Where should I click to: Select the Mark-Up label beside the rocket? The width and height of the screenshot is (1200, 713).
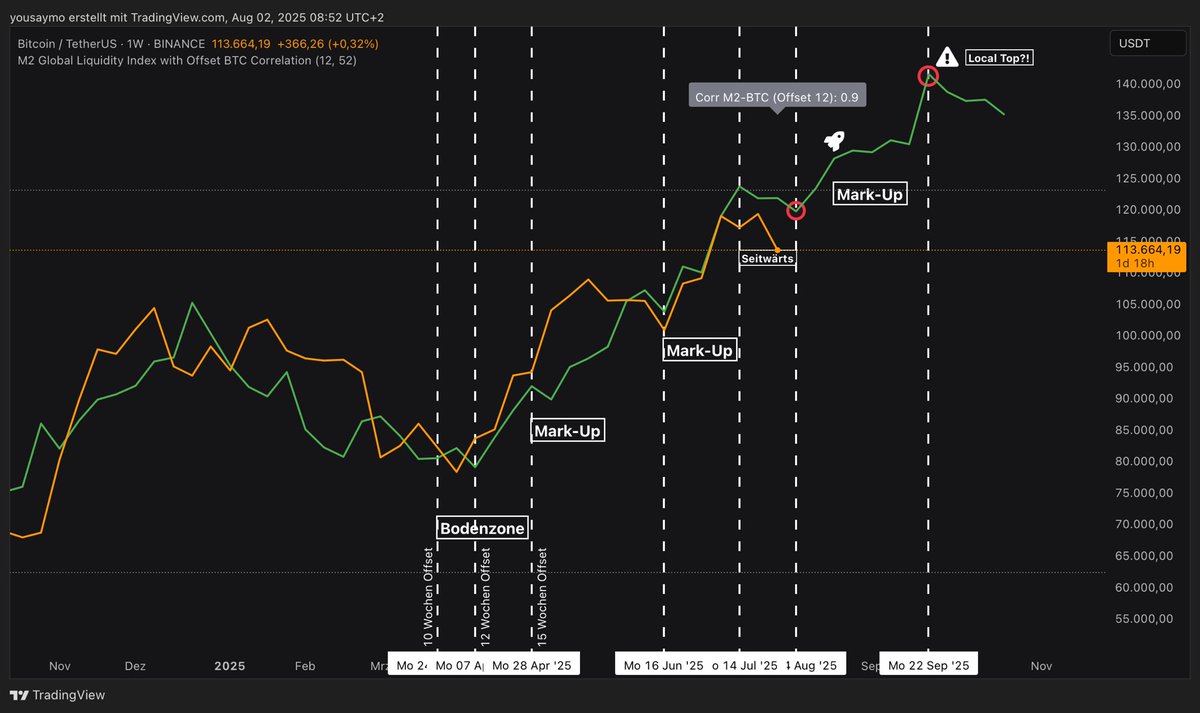click(870, 194)
